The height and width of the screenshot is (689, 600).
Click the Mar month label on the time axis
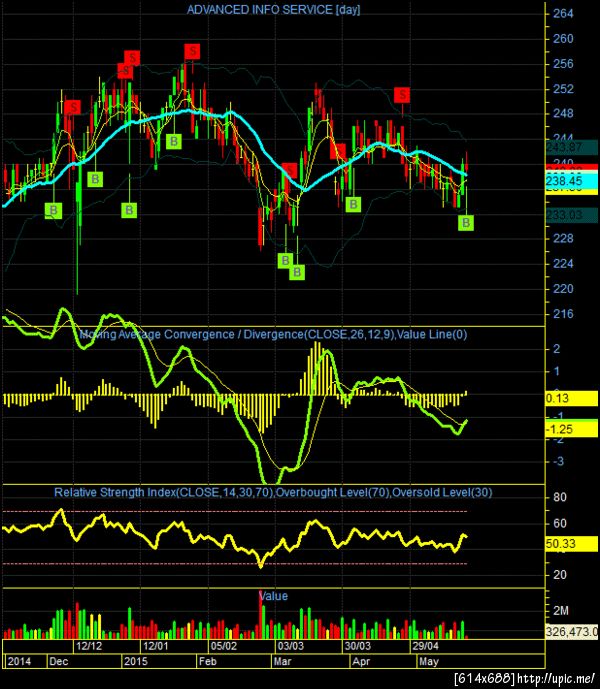coord(282,661)
